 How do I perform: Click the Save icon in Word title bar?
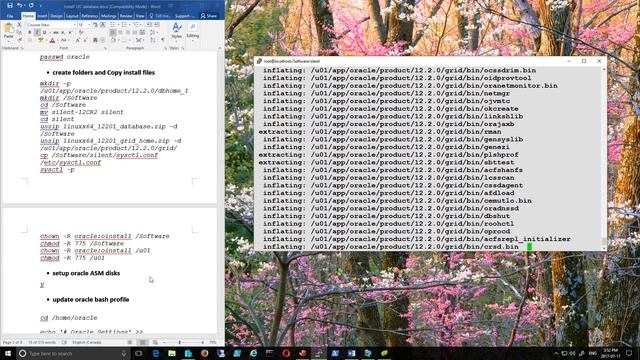pyautogui.click(x=10, y=5)
